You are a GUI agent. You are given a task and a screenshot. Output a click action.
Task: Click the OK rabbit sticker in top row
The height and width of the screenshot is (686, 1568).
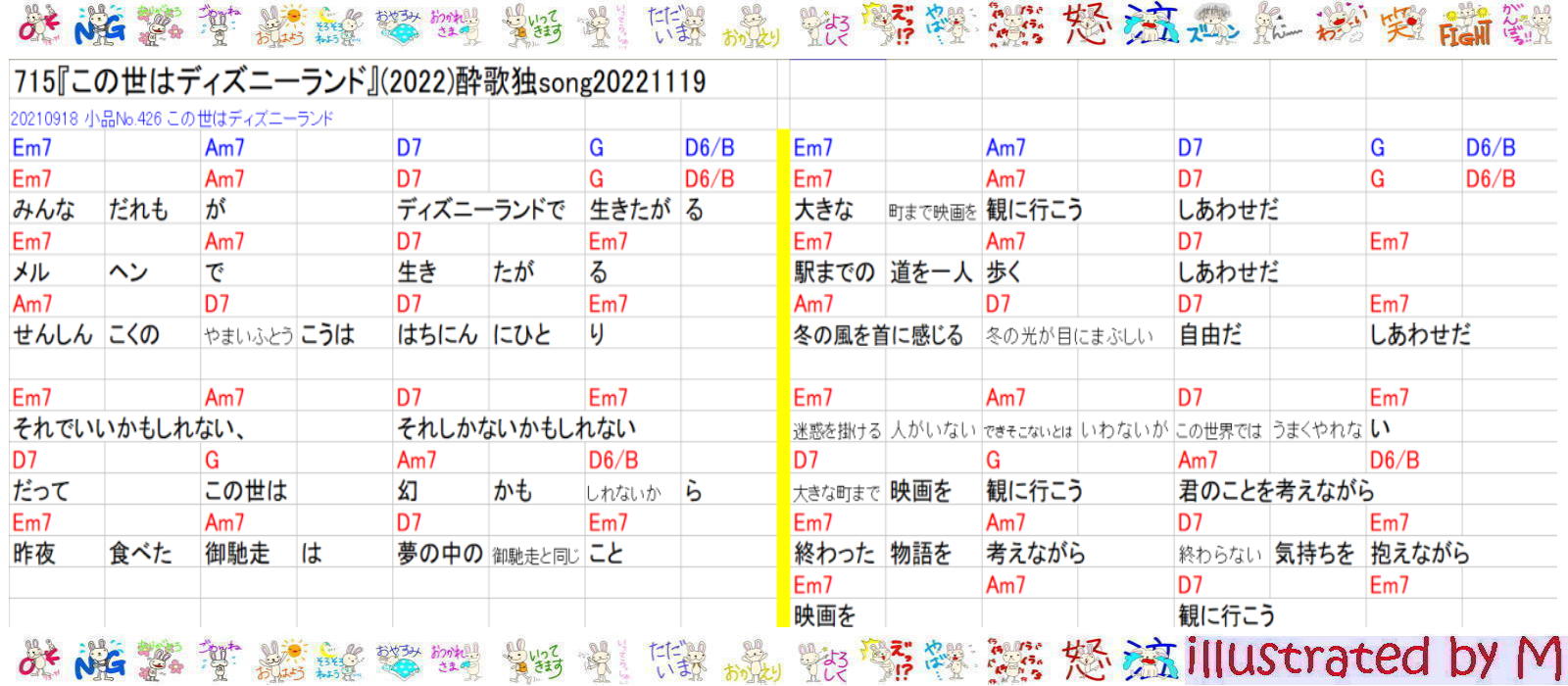39,25
